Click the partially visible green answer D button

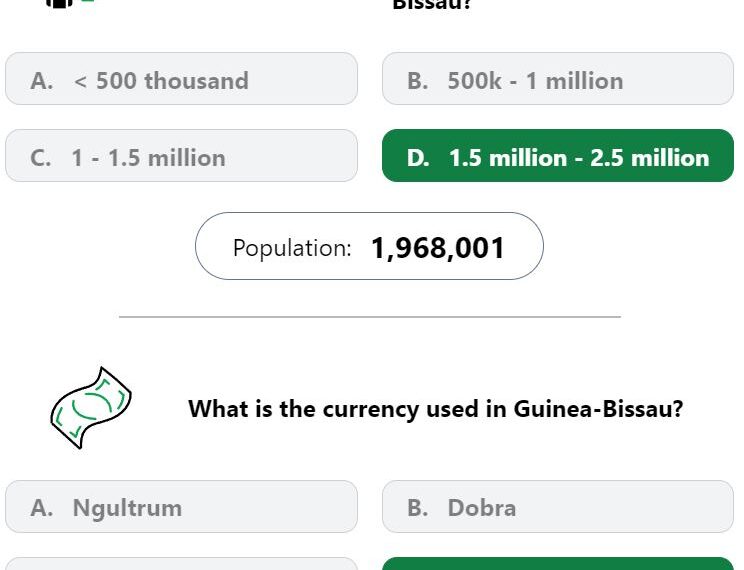pos(558,564)
